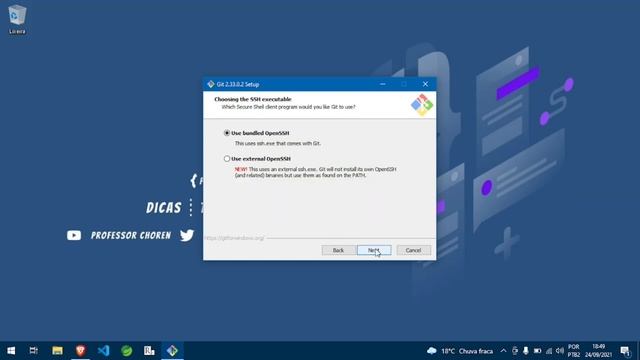Click the Chuva fraca weather text
This screenshot has height=360, width=640.
(x=476, y=351)
